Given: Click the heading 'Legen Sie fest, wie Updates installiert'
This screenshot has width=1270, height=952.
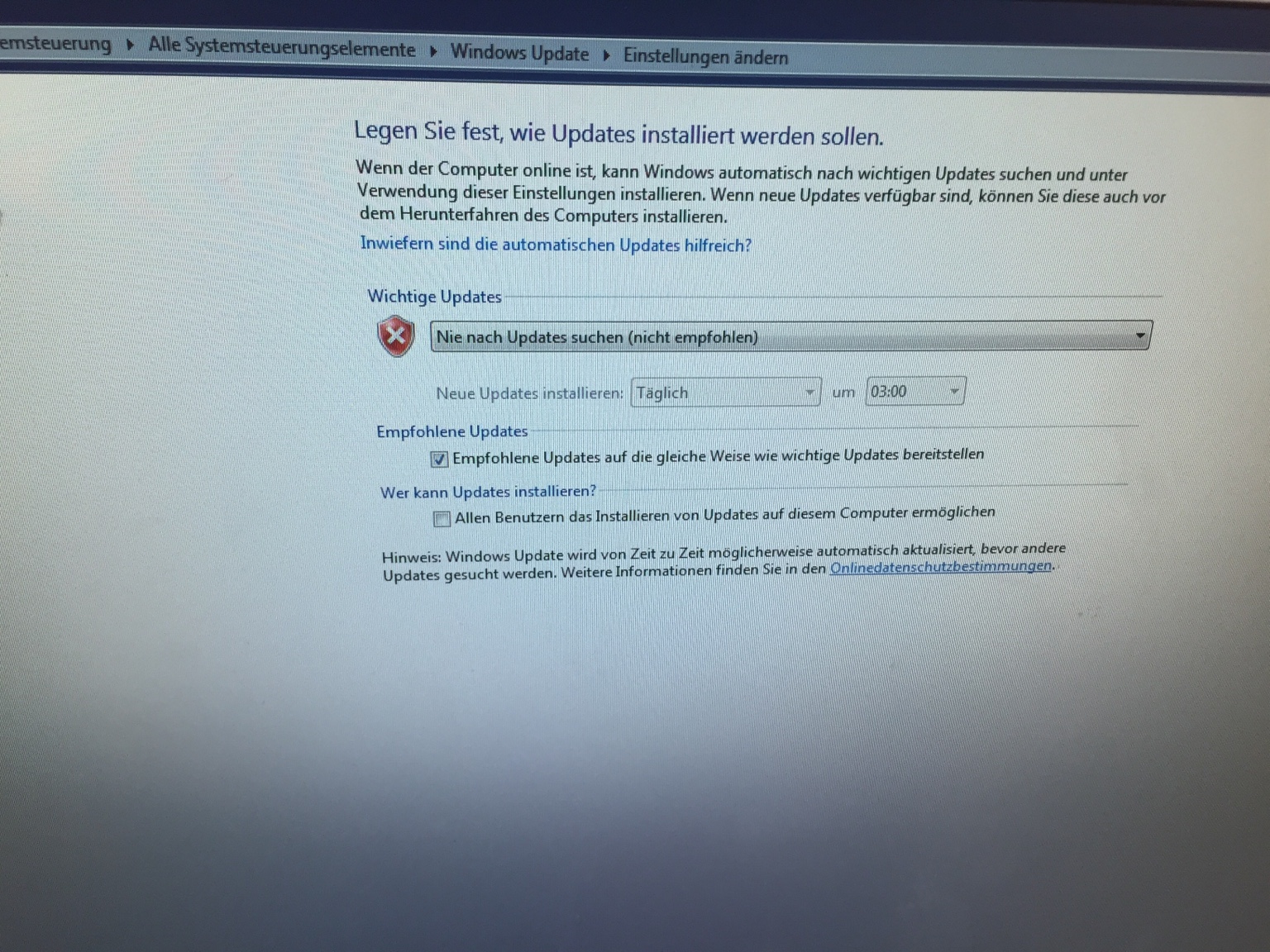Looking at the screenshot, I should pos(618,133).
